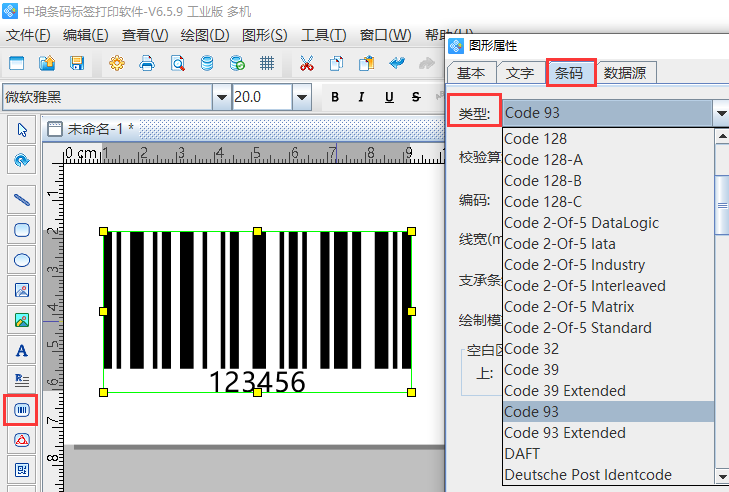
Task: Switch to the 文字 tab
Action: (x=520, y=73)
